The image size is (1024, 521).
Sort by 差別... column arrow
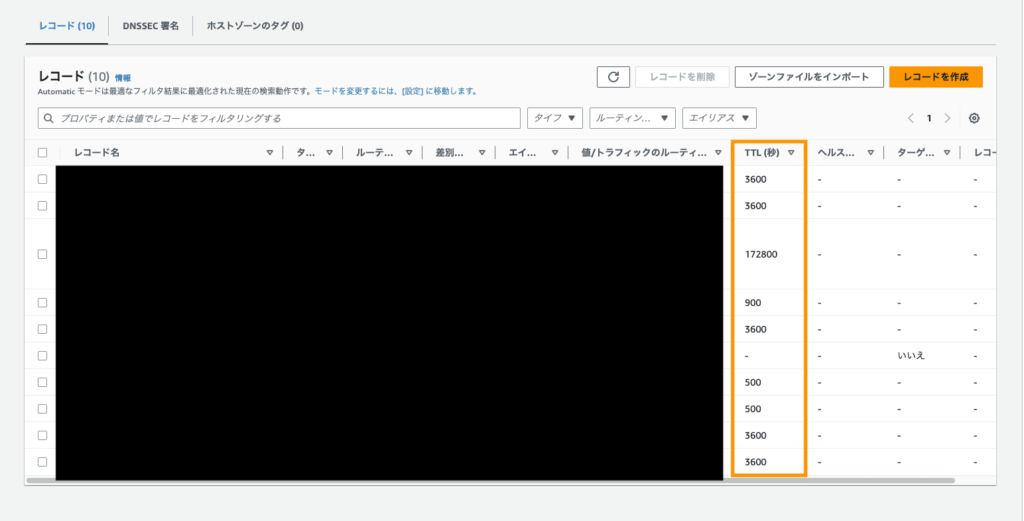[482, 153]
